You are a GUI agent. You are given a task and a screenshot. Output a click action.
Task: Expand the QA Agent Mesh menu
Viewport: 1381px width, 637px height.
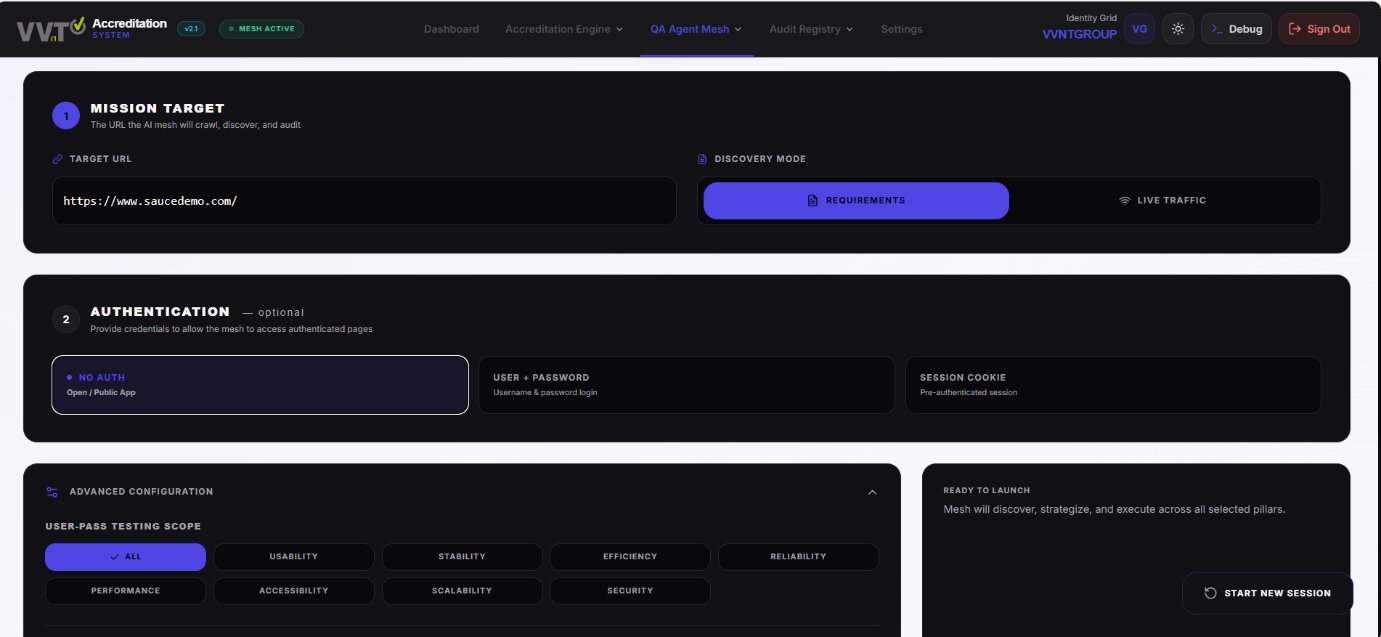coord(696,29)
